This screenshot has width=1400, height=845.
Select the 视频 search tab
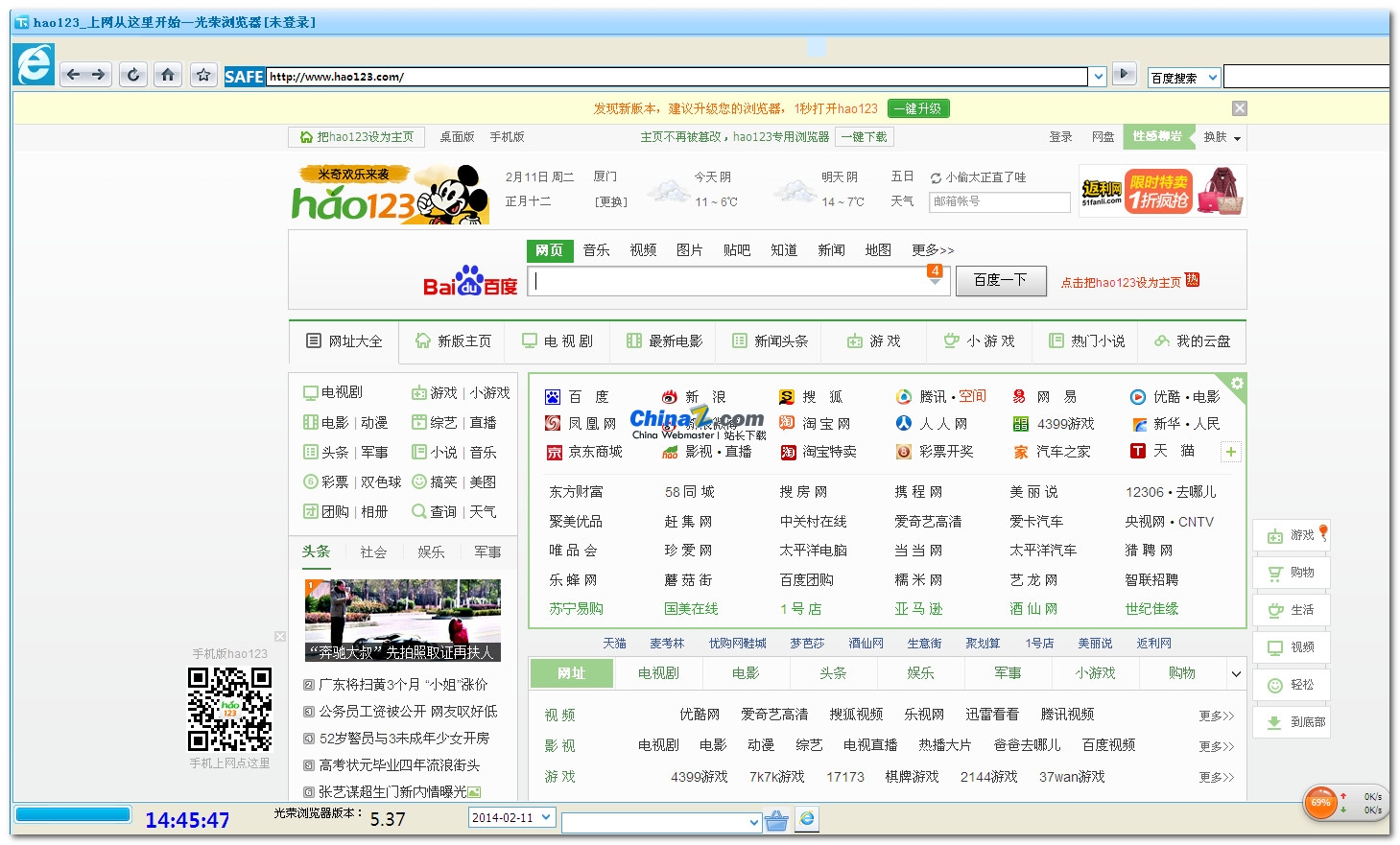point(644,250)
